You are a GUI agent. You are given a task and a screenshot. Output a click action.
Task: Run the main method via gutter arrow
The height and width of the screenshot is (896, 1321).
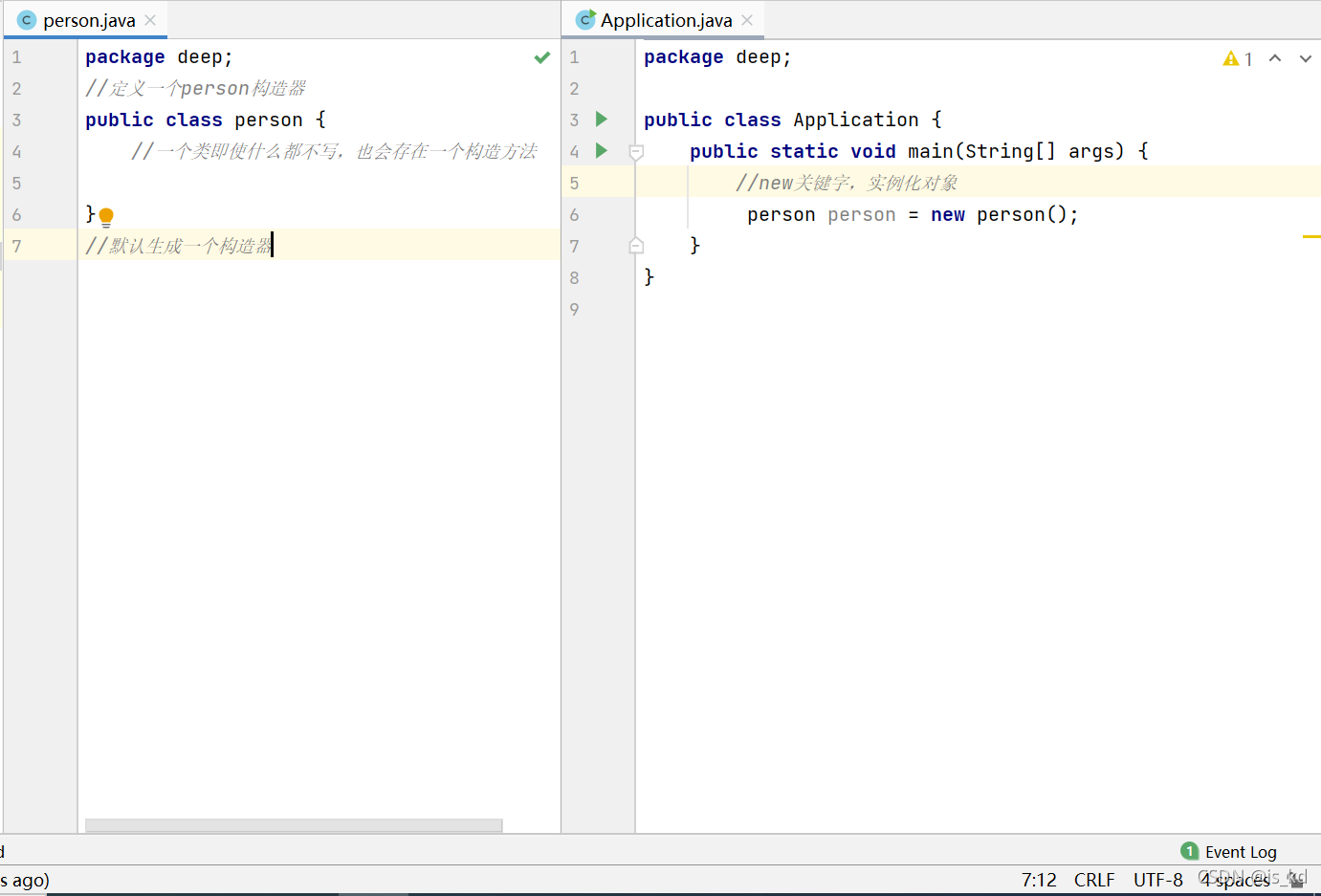pyautogui.click(x=602, y=151)
